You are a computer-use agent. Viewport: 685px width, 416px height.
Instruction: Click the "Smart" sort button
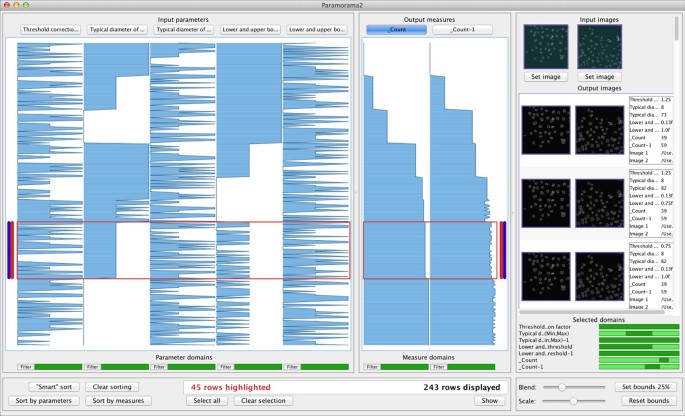click(x=54, y=387)
